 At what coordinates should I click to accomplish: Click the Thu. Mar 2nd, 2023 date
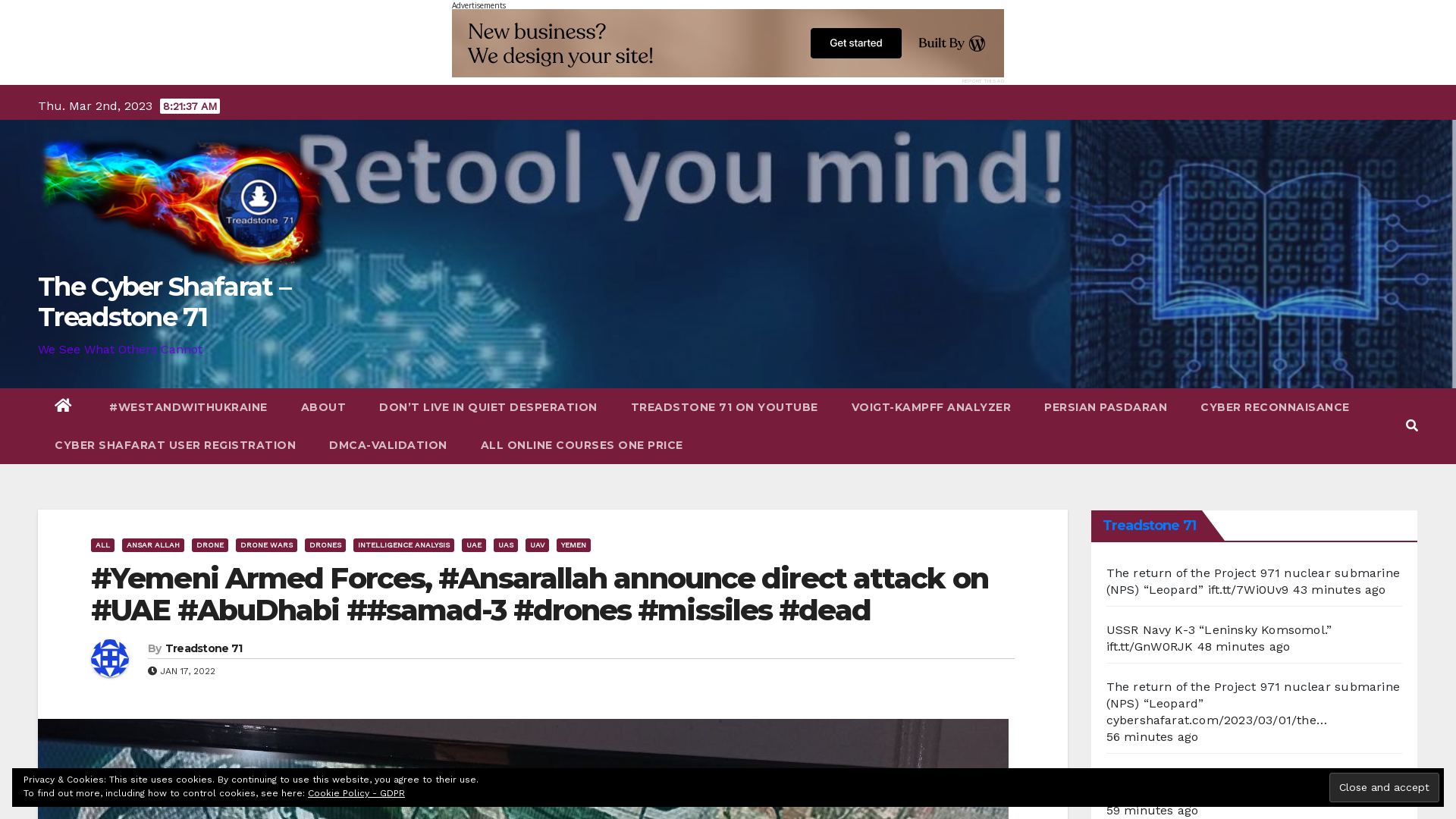click(x=96, y=106)
